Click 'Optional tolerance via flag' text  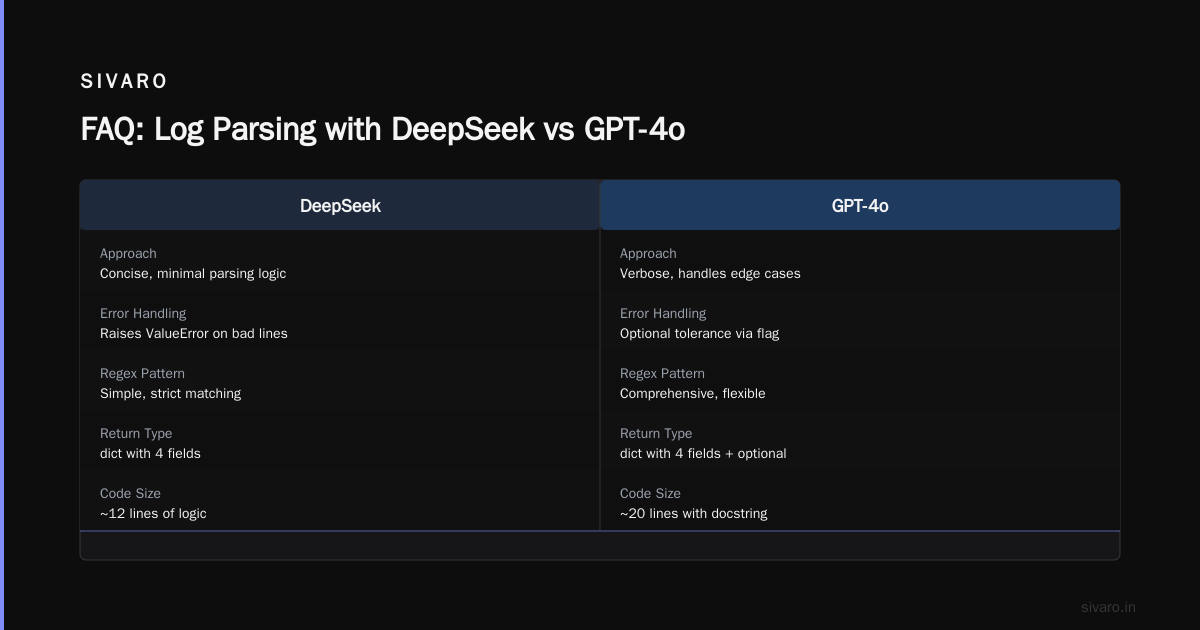pos(699,333)
